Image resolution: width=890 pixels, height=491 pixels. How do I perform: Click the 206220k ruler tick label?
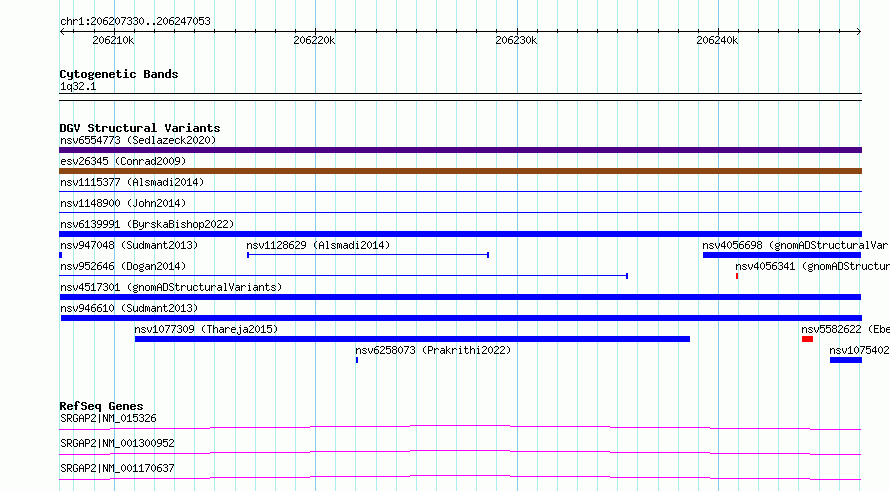[x=314, y=40]
